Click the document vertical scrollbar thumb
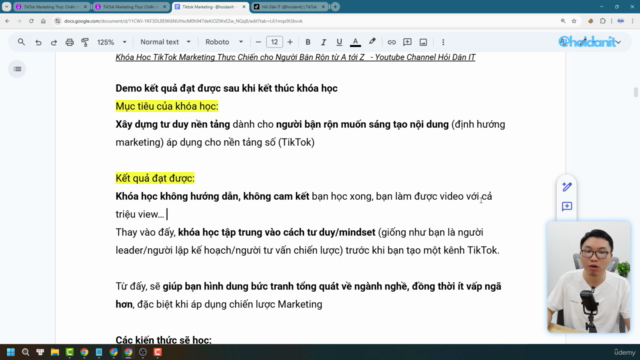This screenshot has height=360, width=640. point(636,92)
